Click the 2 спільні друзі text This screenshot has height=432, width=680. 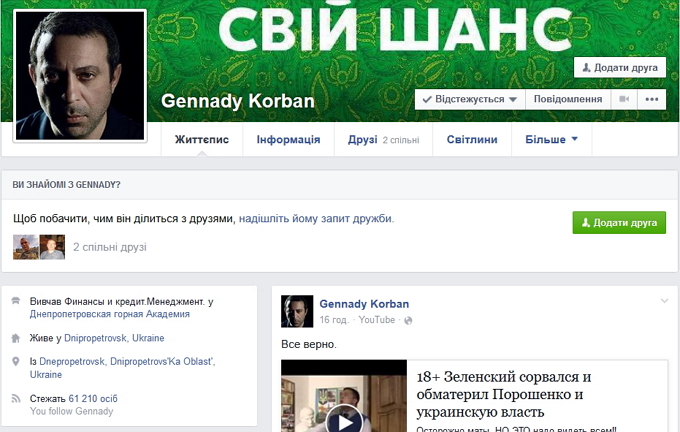pyautogui.click(x=110, y=247)
